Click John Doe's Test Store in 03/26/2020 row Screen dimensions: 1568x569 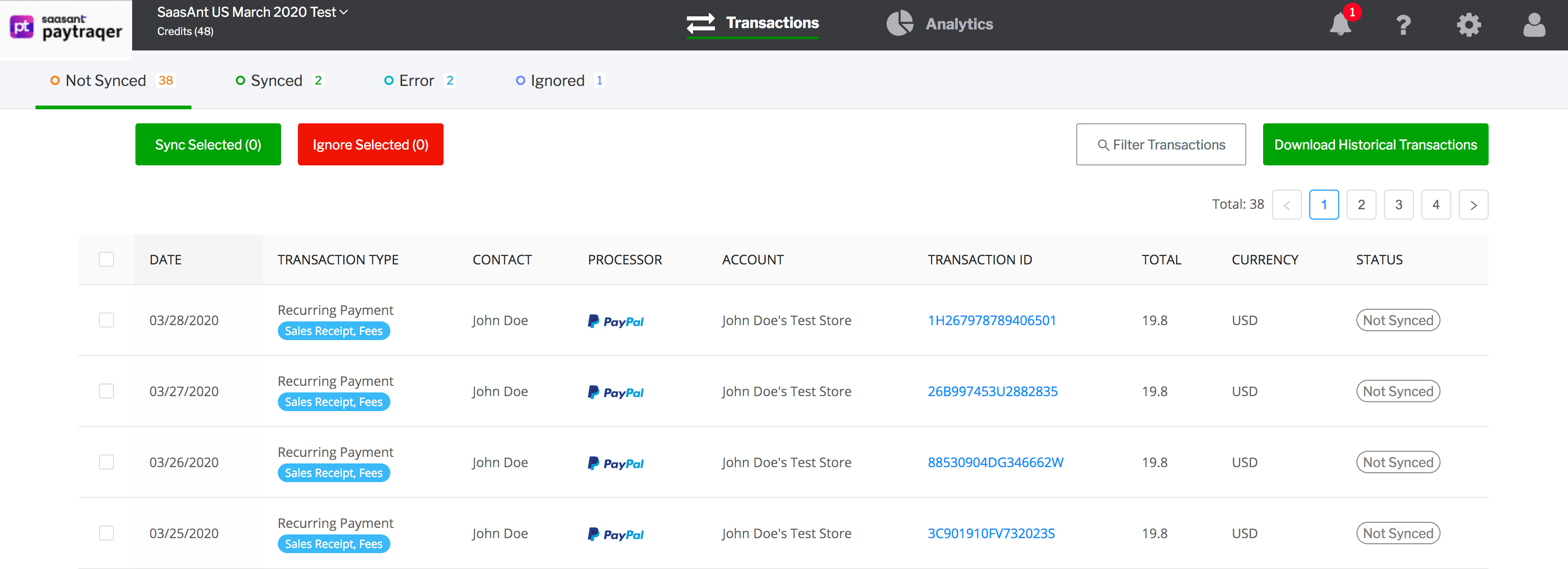pyautogui.click(x=786, y=462)
